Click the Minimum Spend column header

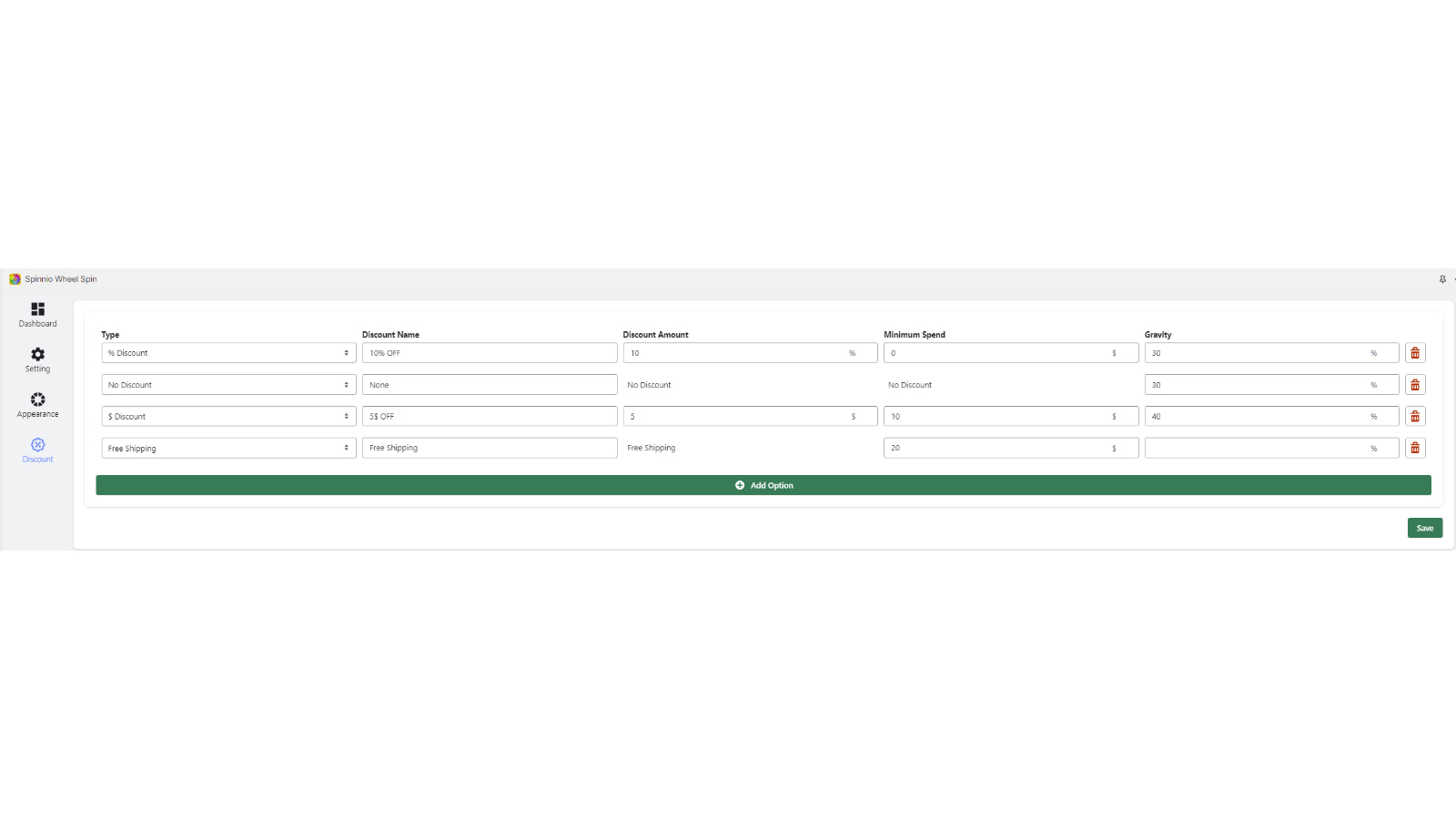pyautogui.click(x=915, y=335)
